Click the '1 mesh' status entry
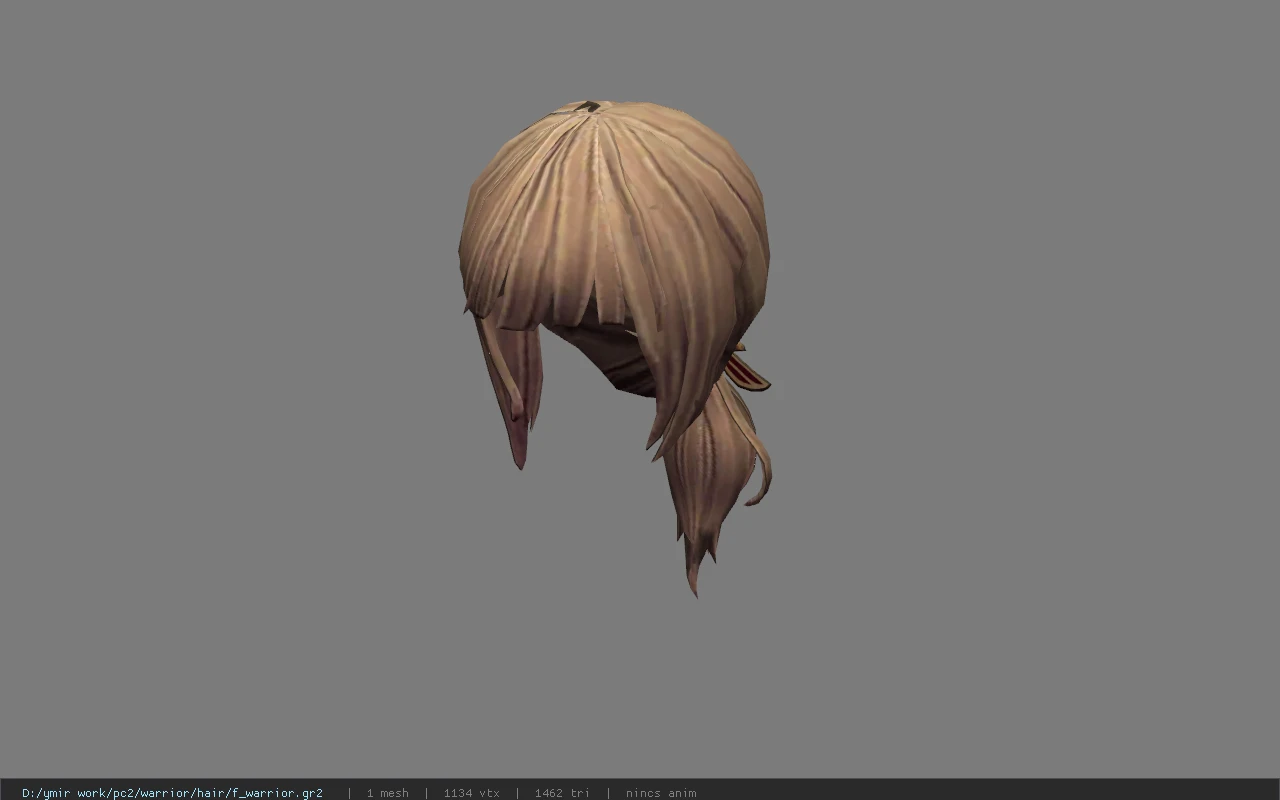Viewport: 1280px width, 800px height. click(x=387, y=793)
